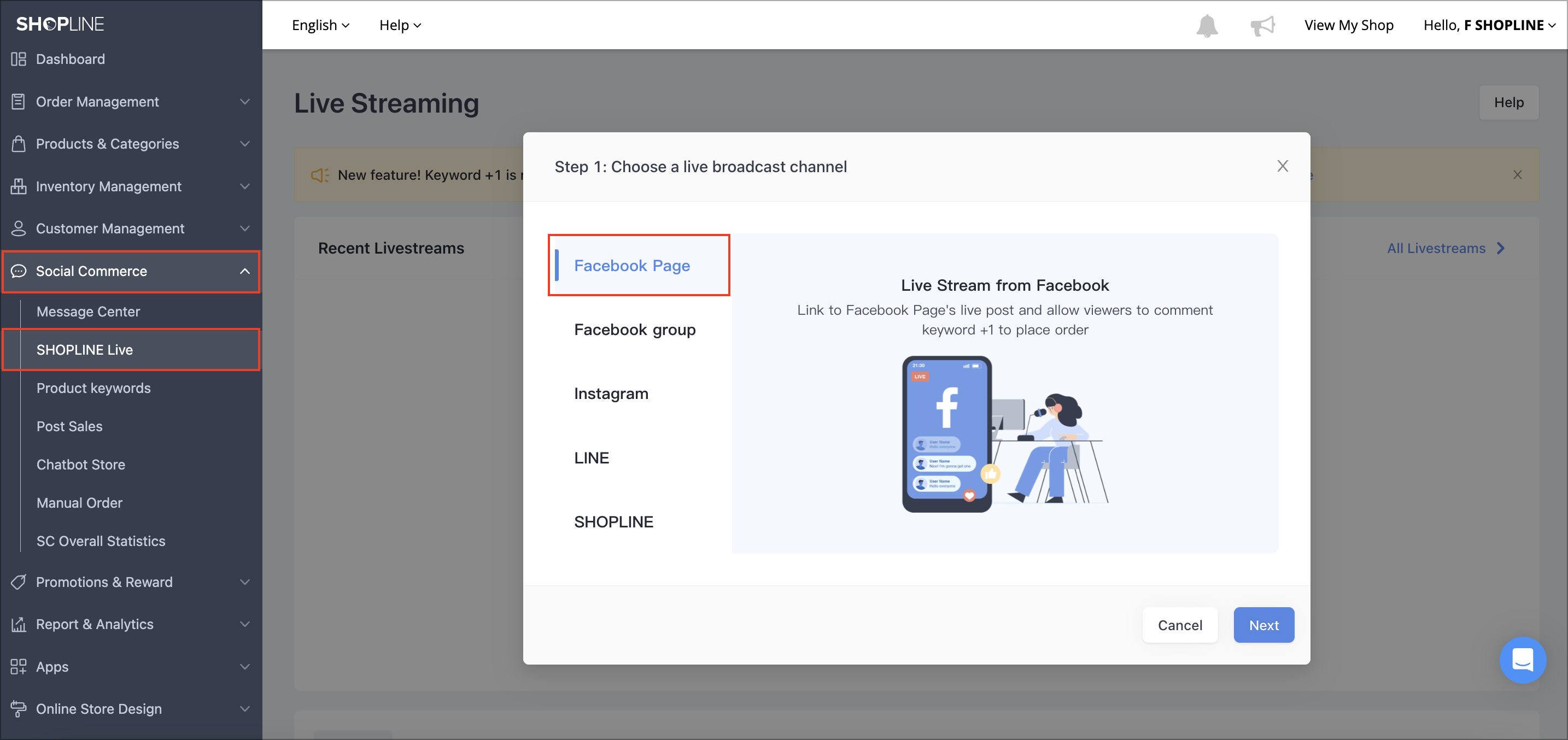Image resolution: width=1568 pixels, height=740 pixels.
Task: Open Message Center in the sidebar
Action: pos(88,312)
